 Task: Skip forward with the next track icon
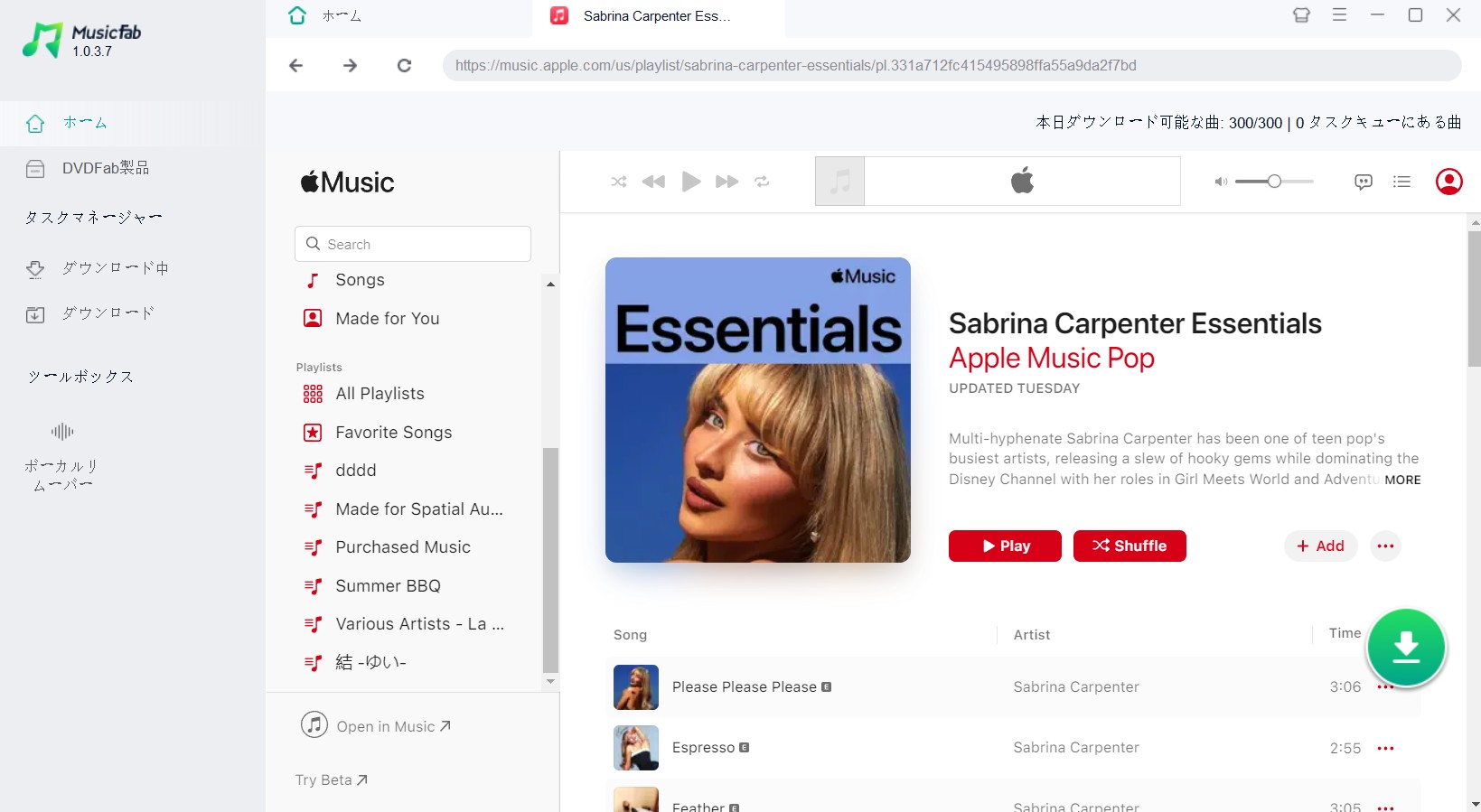(x=726, y=182)
